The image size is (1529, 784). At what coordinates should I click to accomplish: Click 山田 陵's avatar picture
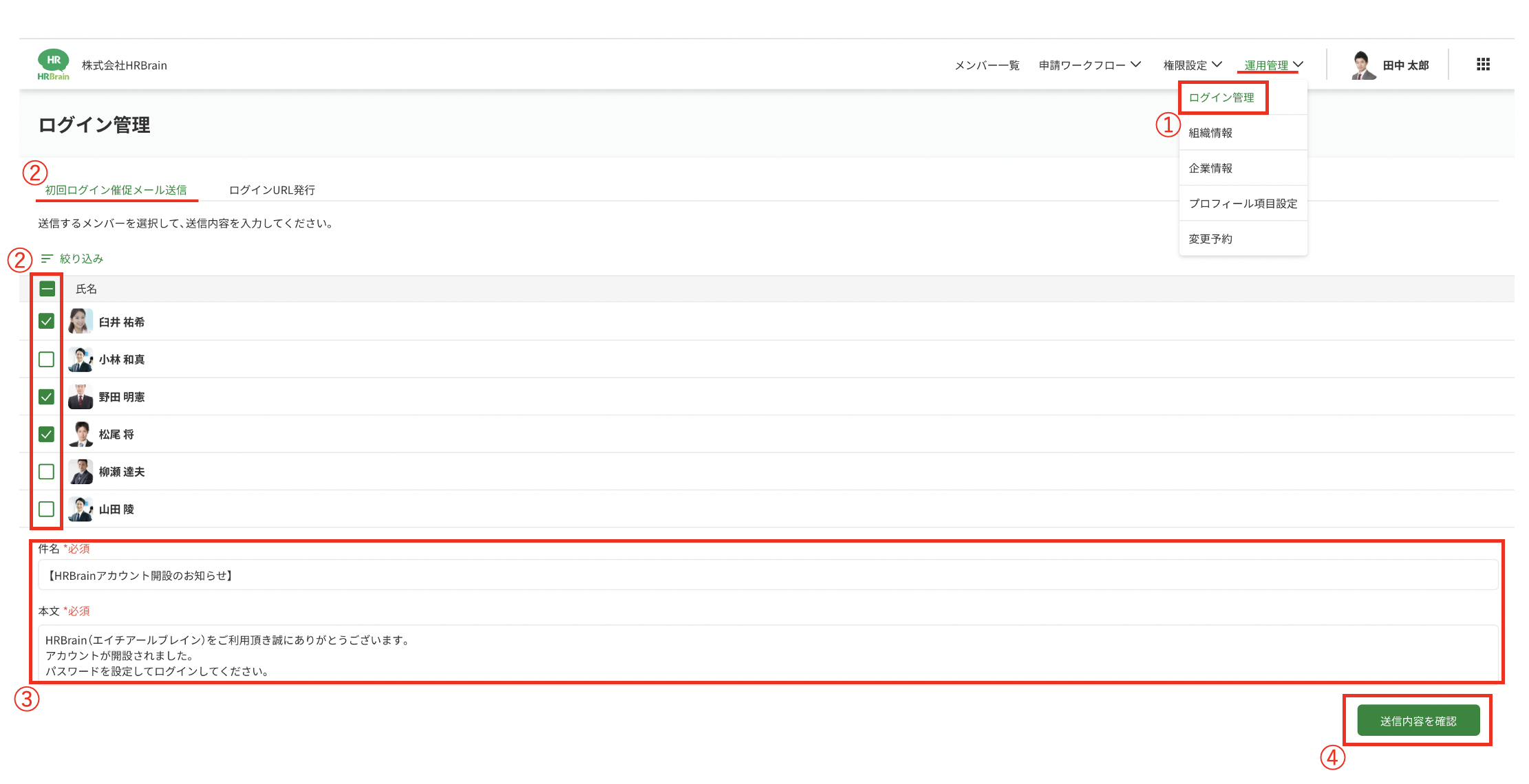pyautogui.click(x=81, y=510)
